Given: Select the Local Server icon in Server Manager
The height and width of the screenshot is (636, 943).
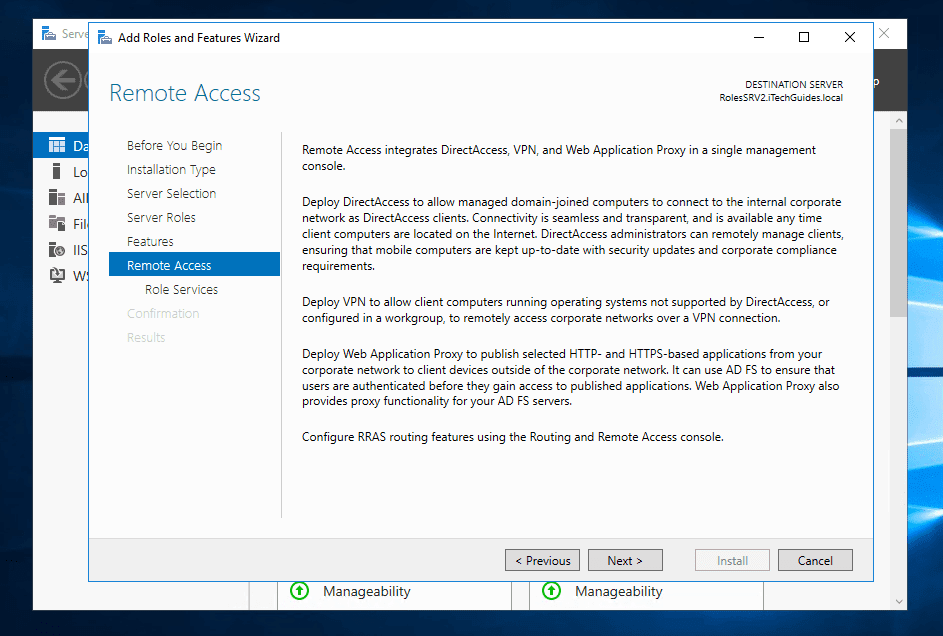Looking at the screenshot, I should pos(57,171).
